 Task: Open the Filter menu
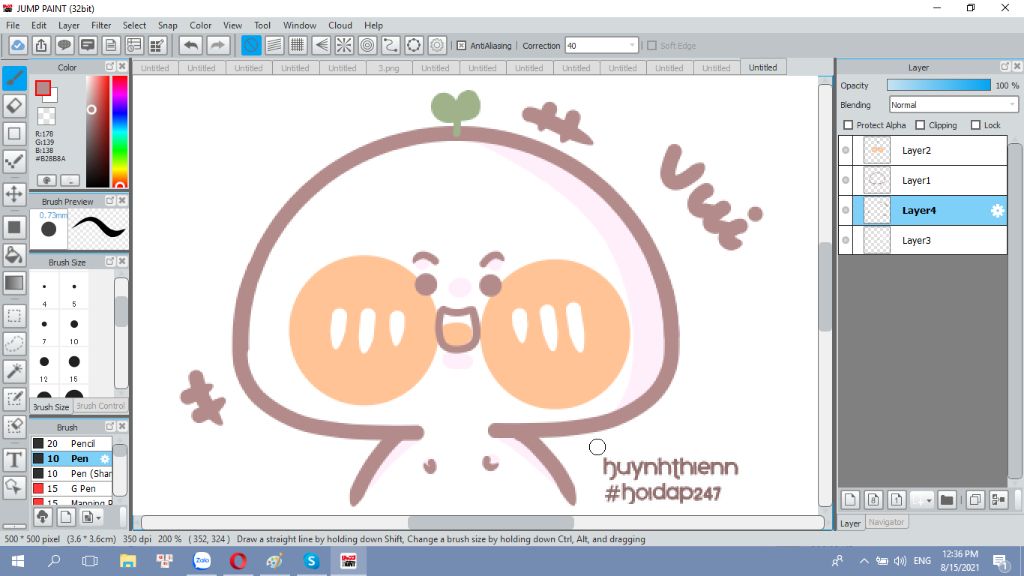(x=101, y=25)
